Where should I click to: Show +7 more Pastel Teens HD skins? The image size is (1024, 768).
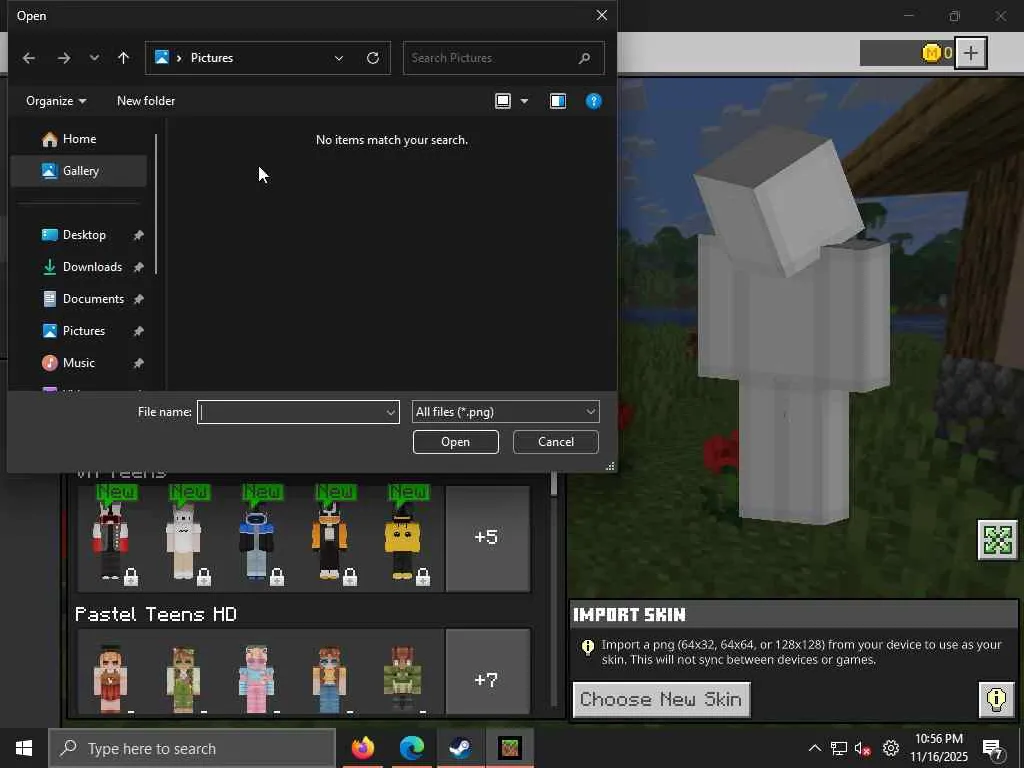(x=487, y=672)
